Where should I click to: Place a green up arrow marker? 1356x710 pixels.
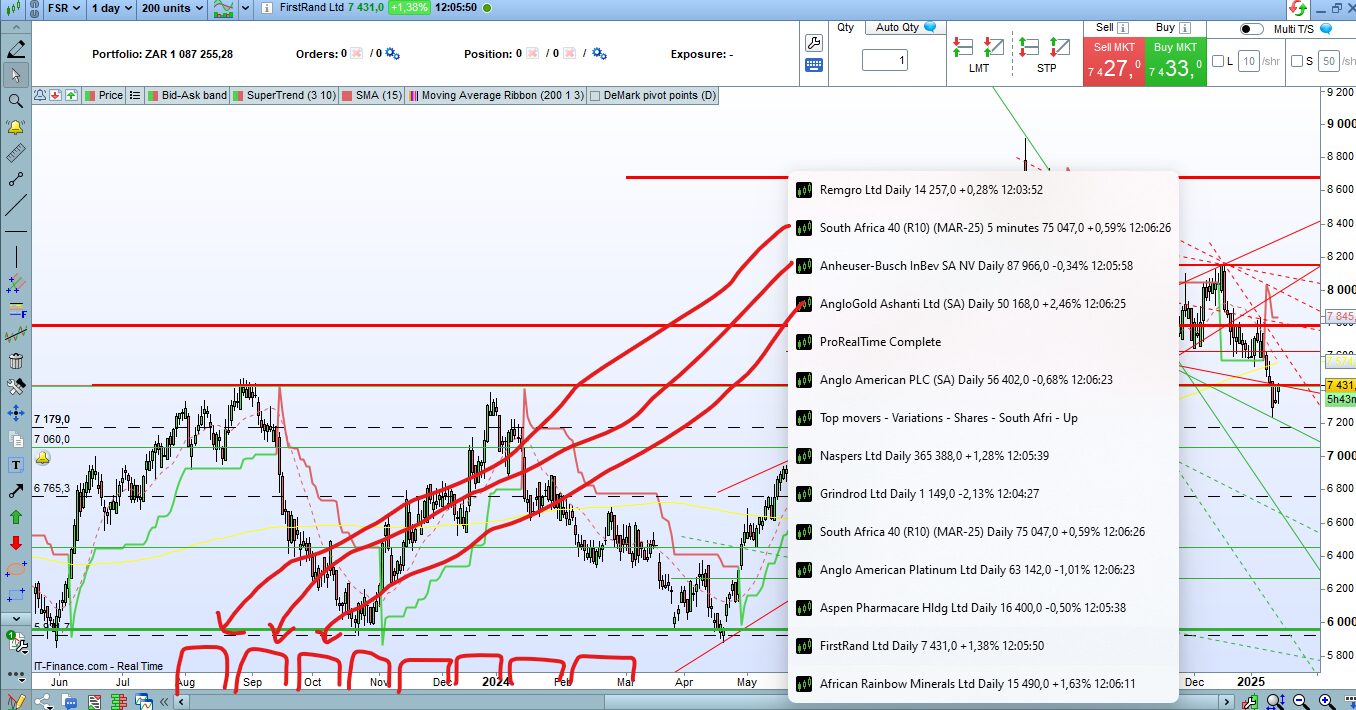point(16,517)
